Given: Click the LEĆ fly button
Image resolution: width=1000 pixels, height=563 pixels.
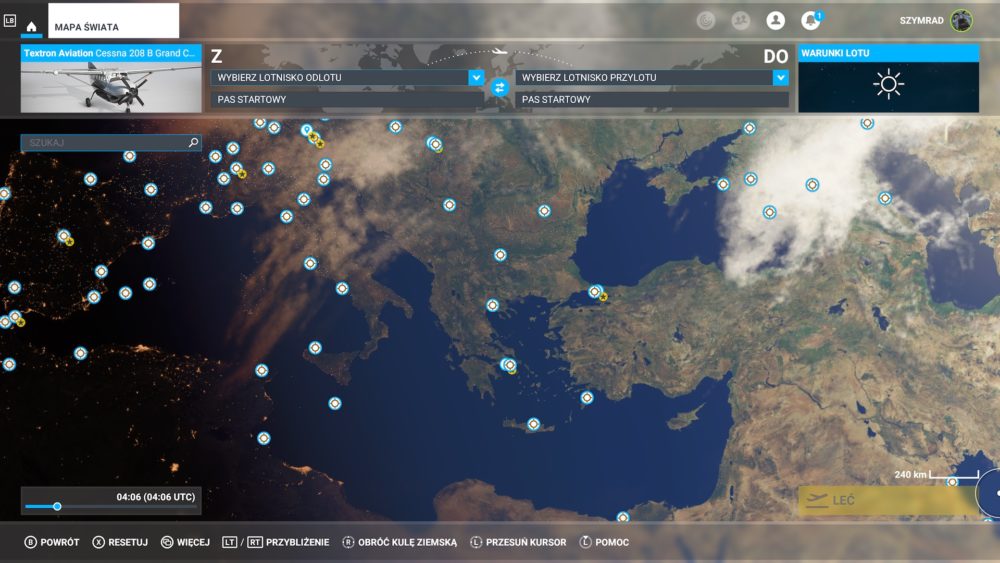Looking at the screenshot, I should pyautogui.click(x=887, y=501).
